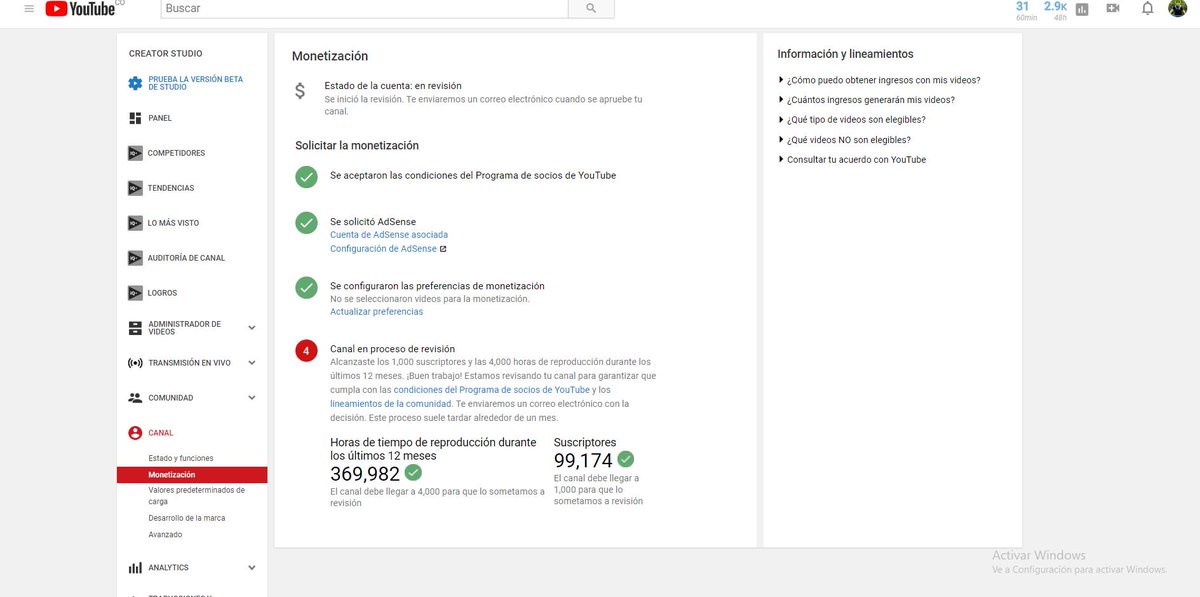Click the Comunidad people icon
Image resolution: width=1200 pixels, height=597 pixels.
[135, 398]
